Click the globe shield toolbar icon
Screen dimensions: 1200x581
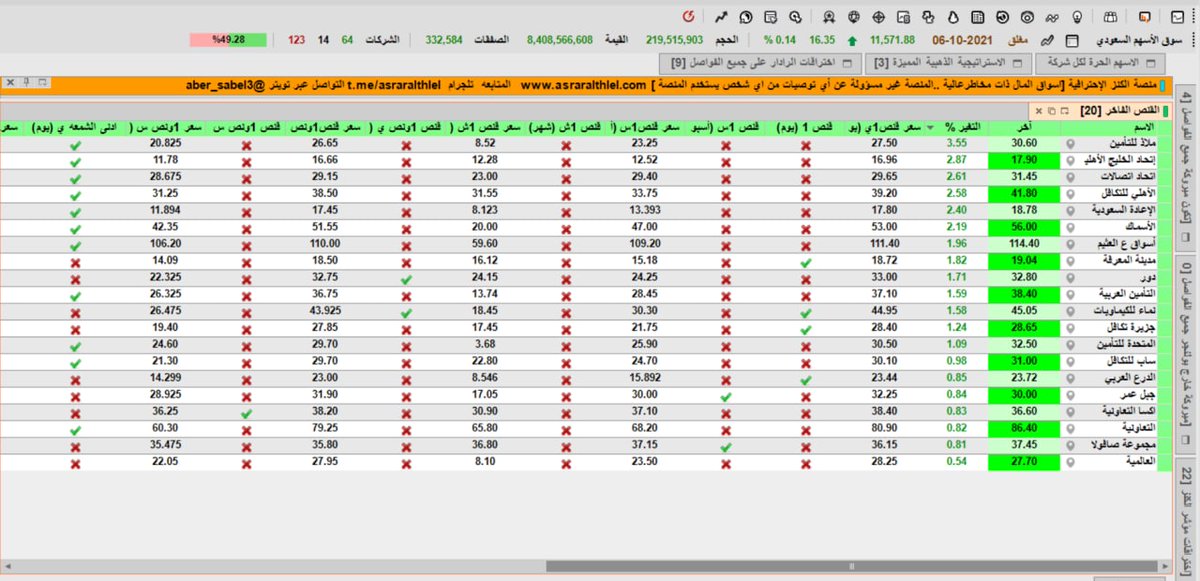coord(854,17)
